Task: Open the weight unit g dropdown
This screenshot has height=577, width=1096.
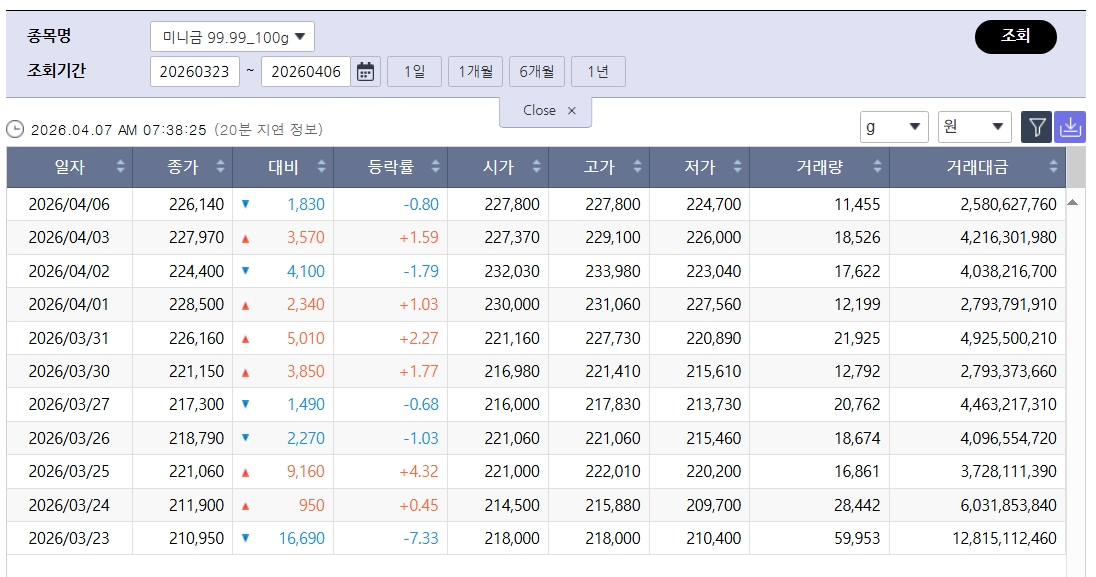Action: 894,127
